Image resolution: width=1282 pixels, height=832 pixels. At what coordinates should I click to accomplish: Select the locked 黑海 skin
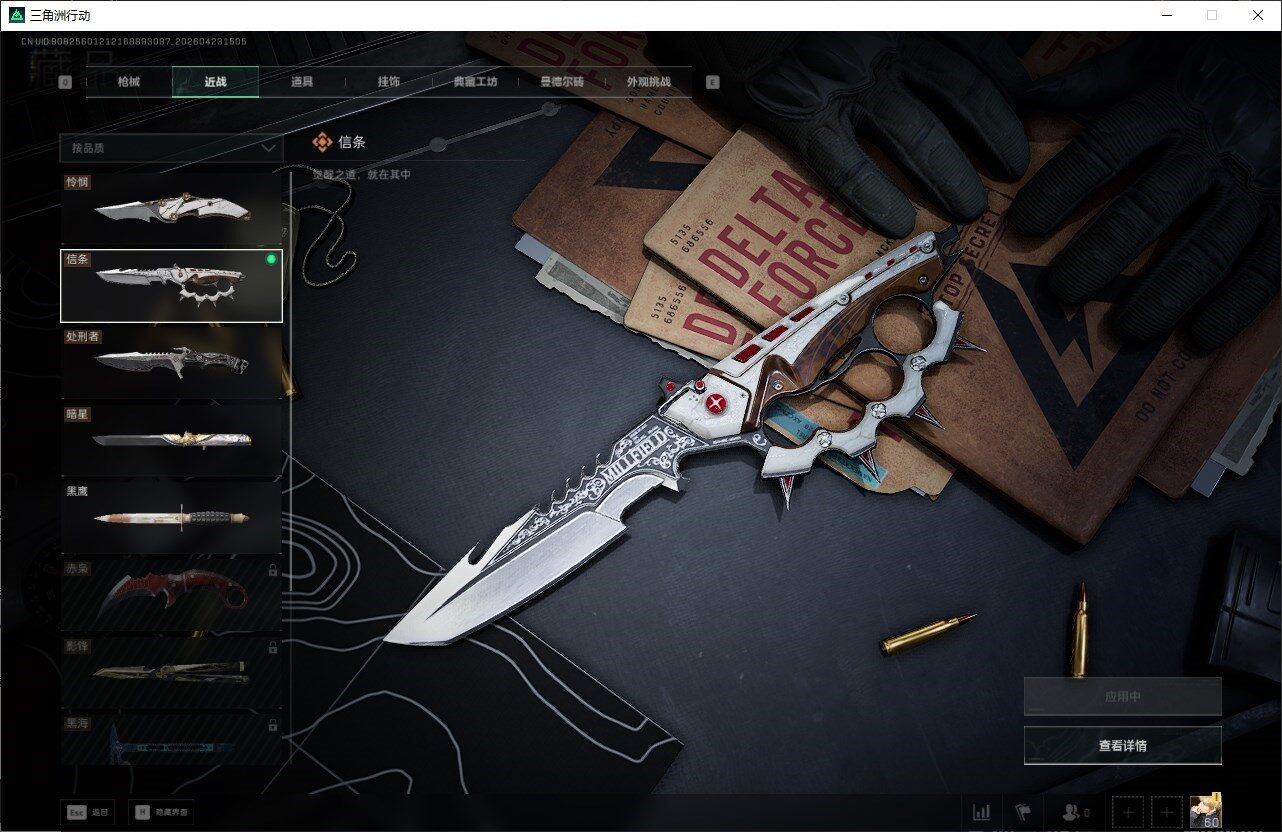(171, 740)
